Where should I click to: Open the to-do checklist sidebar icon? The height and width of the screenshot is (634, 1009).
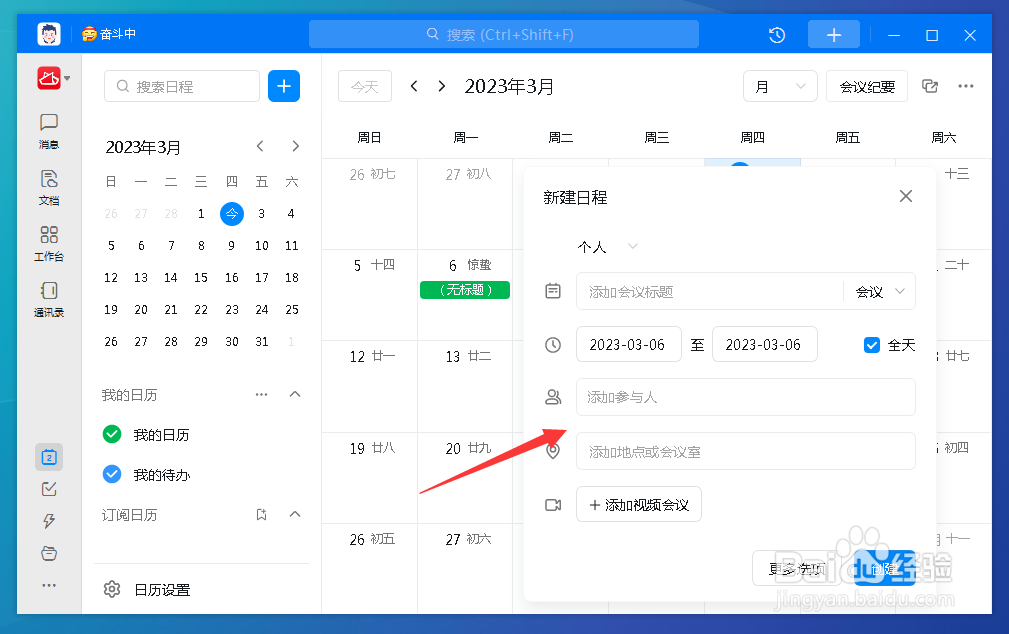pyautogui.click(x=49, y=489)
